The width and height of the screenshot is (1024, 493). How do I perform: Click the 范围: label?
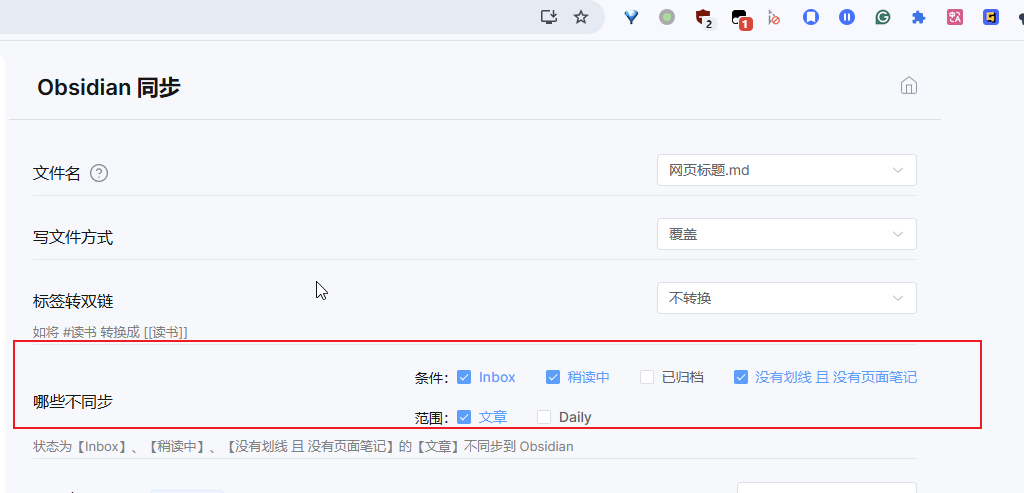point(431,417)
